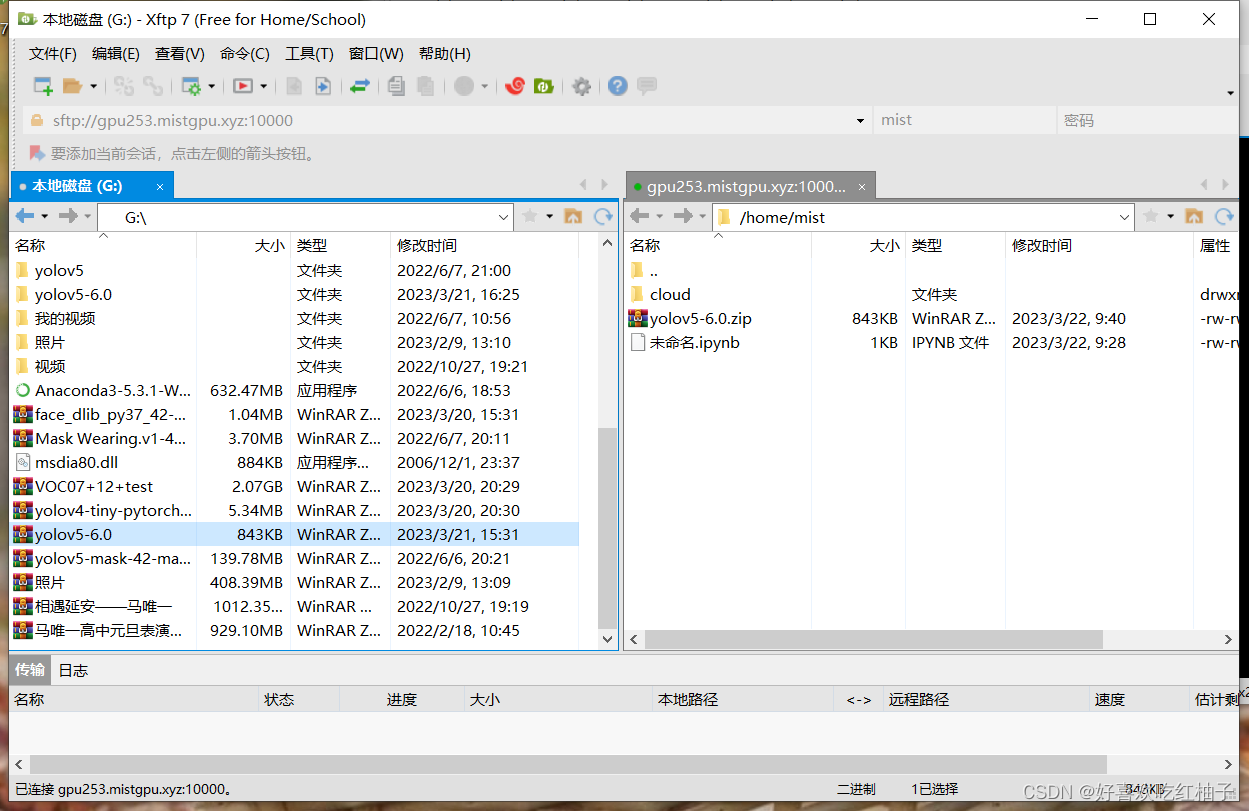Click the add-session flag arrow icon
The height and width of the screenshot is (811, 1249).
[37, 153]
